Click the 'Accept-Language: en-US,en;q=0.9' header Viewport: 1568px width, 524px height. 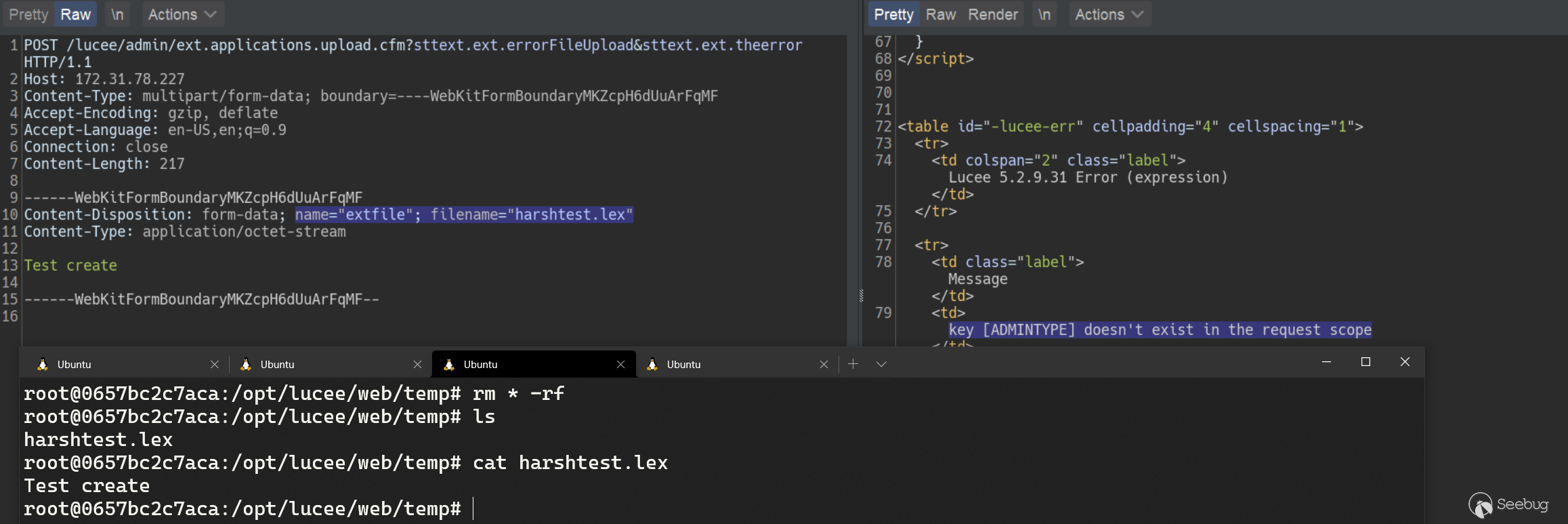pos(155,129)
